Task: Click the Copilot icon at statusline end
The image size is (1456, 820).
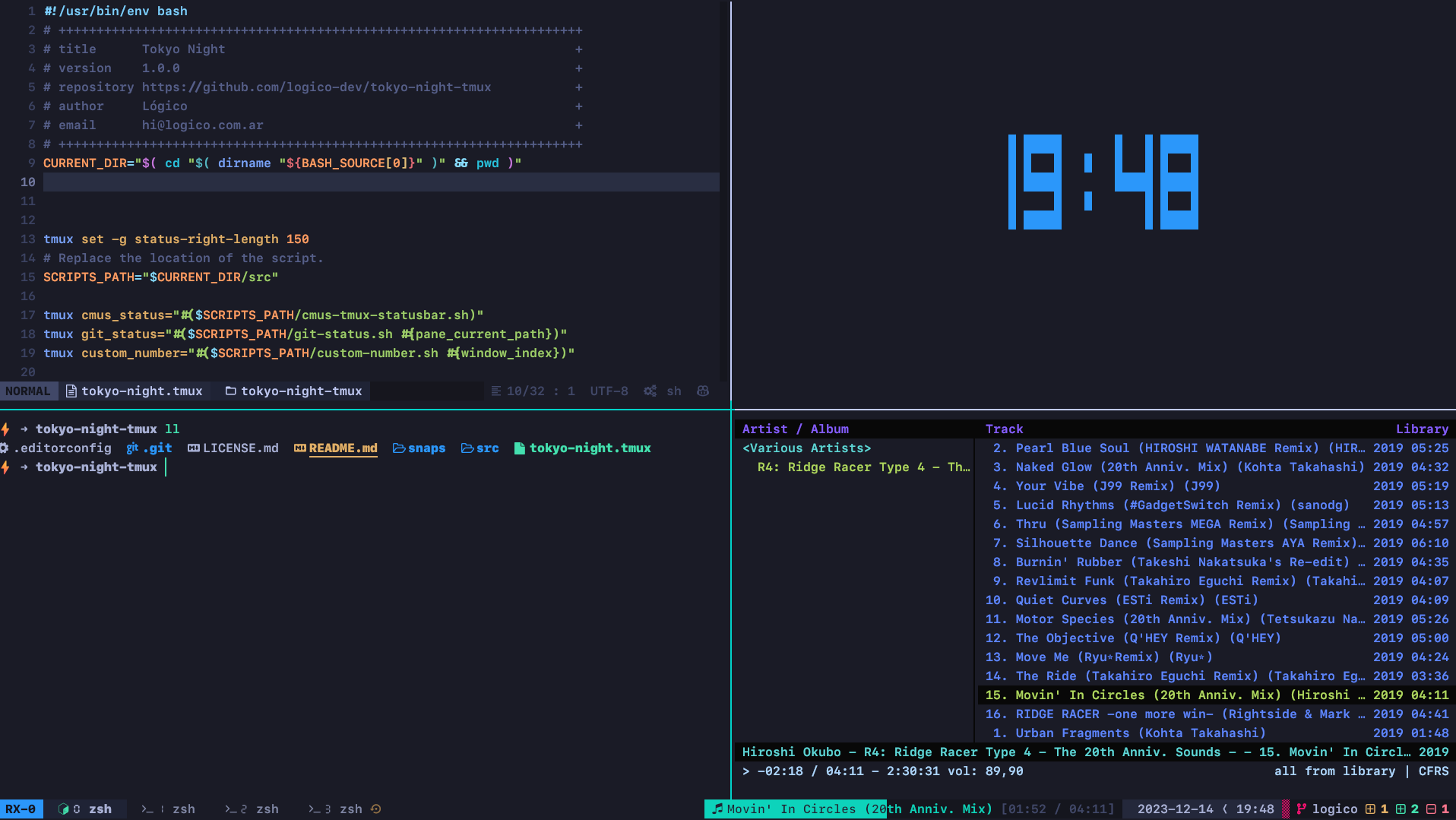Action: (x=703, y=391)
